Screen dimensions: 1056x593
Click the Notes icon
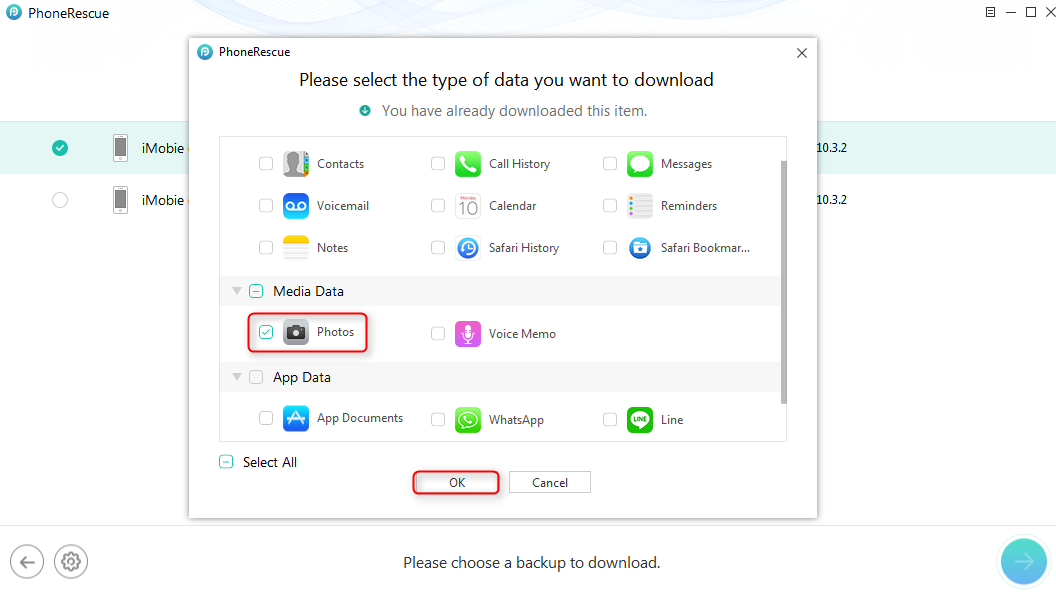coord(296,248)
